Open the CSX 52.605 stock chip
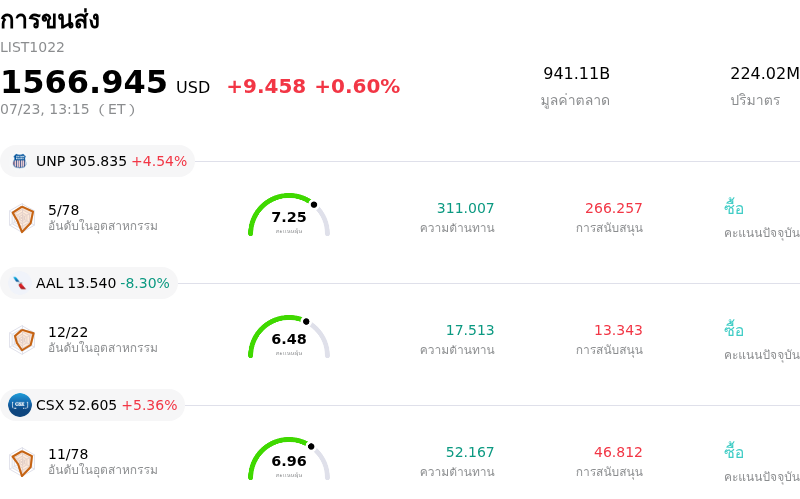The image size is (800, 499). 92,405
